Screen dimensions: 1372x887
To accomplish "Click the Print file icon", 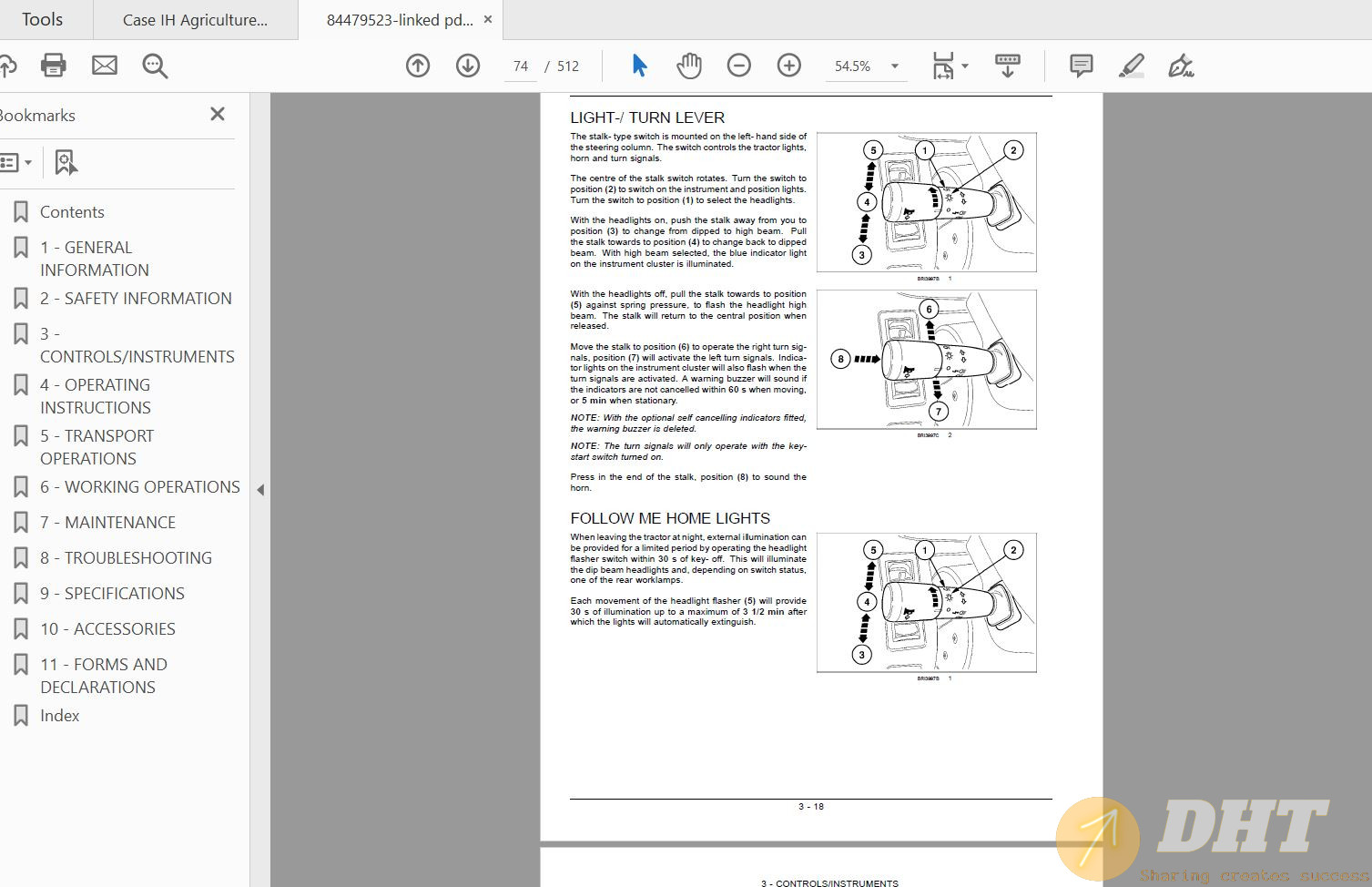I will click(54, 66).
